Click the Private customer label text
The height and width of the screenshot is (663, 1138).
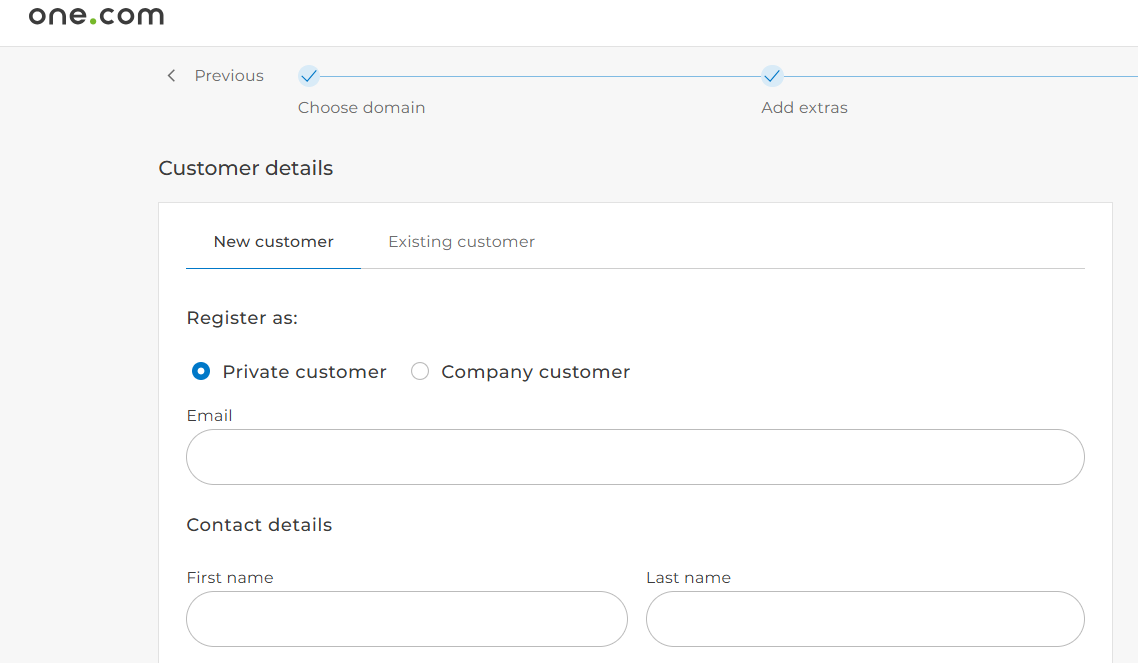[x=304, y=371]
